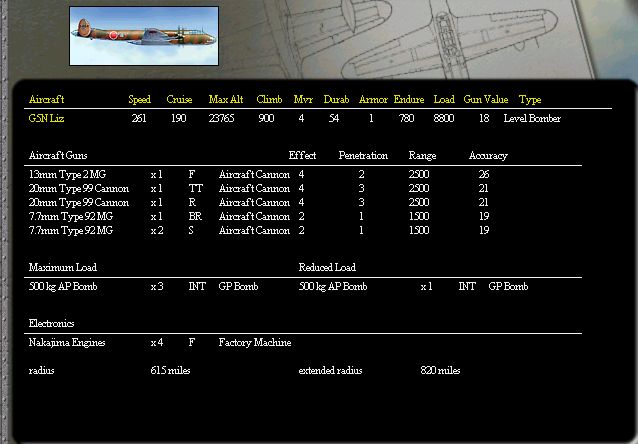Select the G5N Liz aircraft name
This screenshot has height=444, width=638.
pyautogui.click(x=46, y=118)
